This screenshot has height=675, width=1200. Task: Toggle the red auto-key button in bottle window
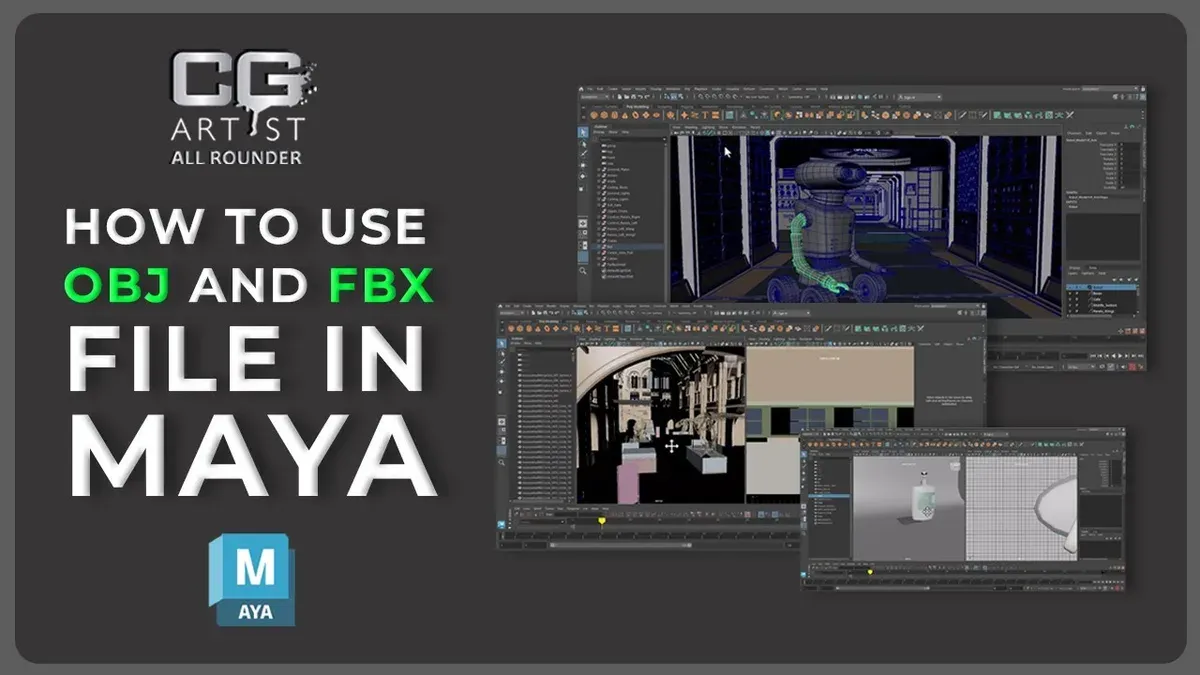[1118, 588]
